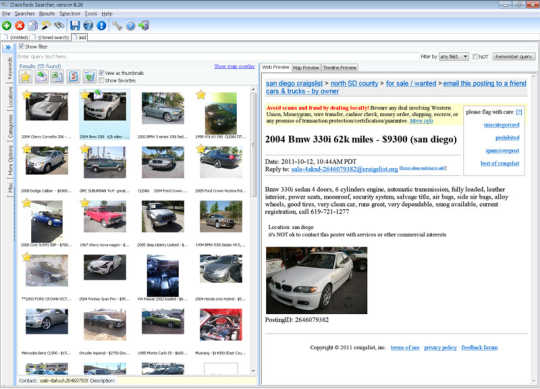Click the cars & trucks - by owner link
Viewport: 540px width, 389px height.
click(x=302, y=91)
